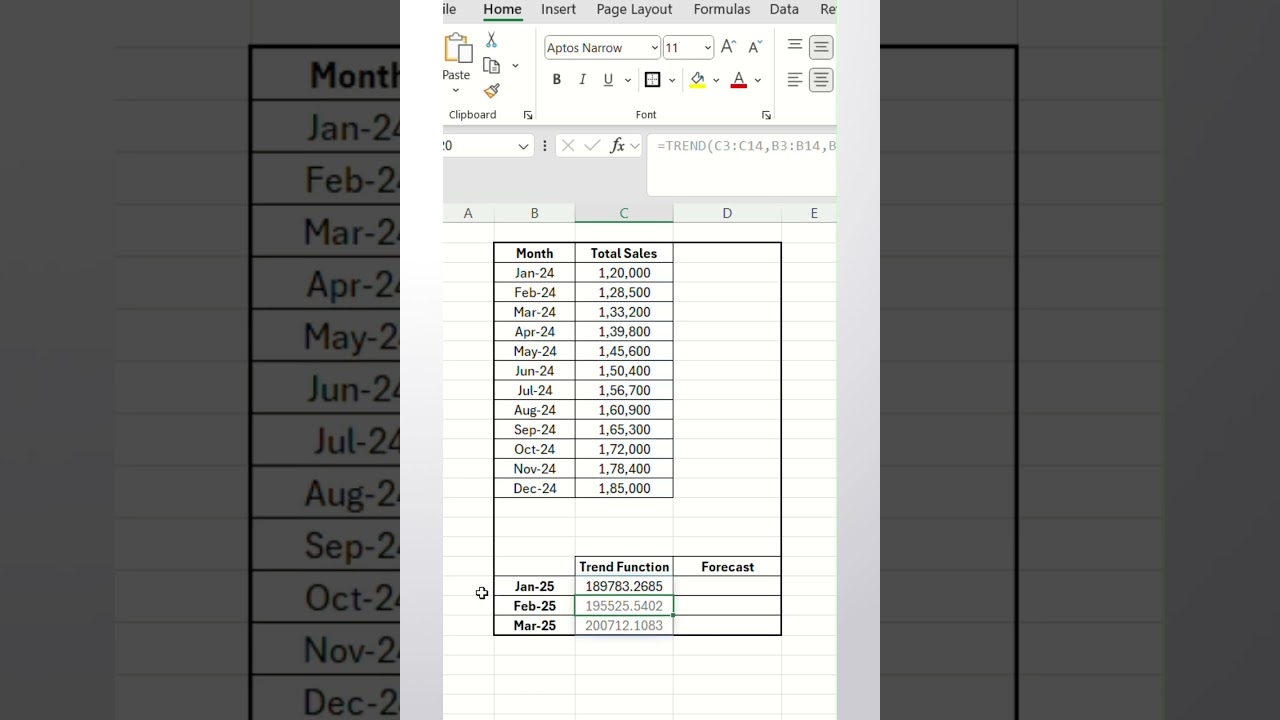Screen dimensions: 1280x720
Task: Open Clipboard group dialog launcher
Action: [528, 115]
